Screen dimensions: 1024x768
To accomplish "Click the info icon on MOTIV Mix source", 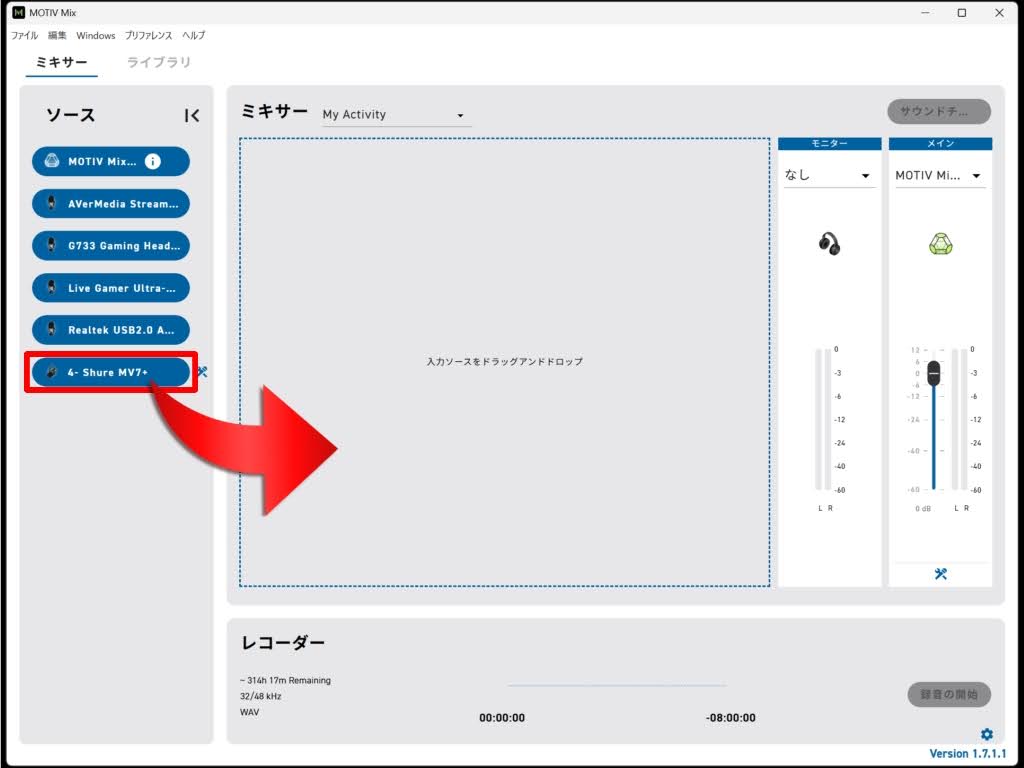I will point(152,161).
